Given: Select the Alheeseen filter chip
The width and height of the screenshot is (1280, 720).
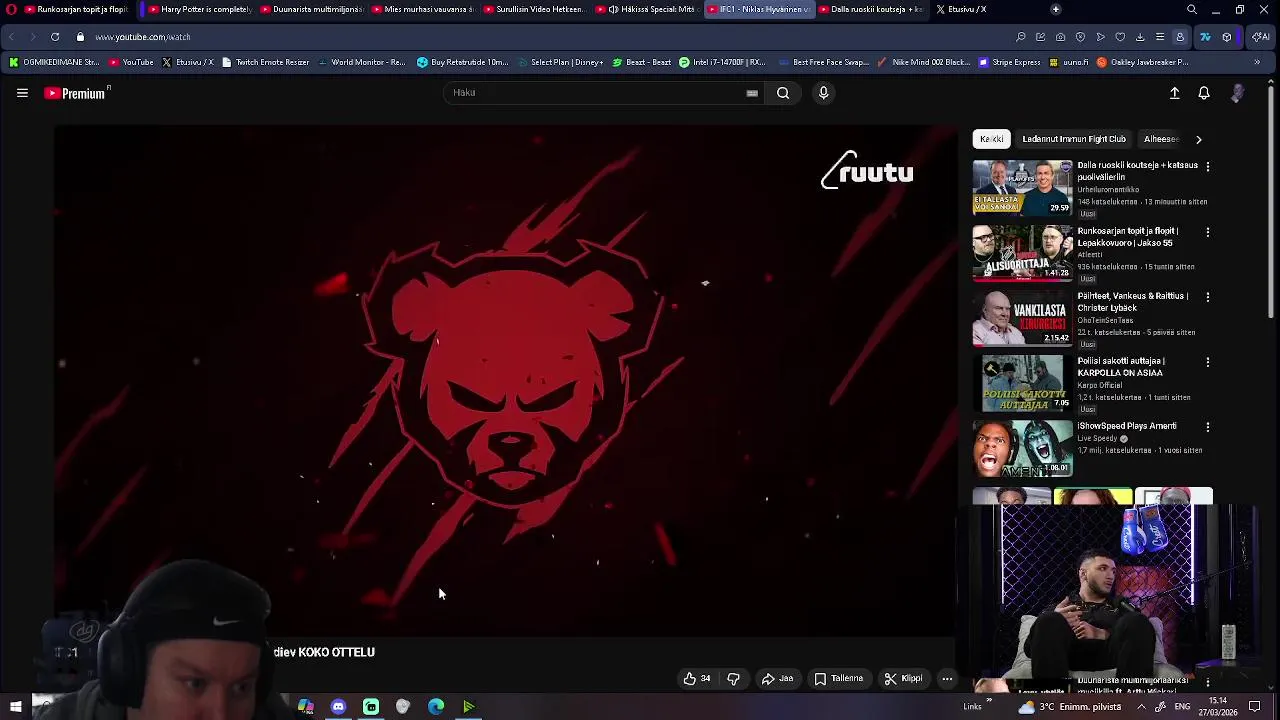Looking at the screenshot, I should tap(1161, 139).
